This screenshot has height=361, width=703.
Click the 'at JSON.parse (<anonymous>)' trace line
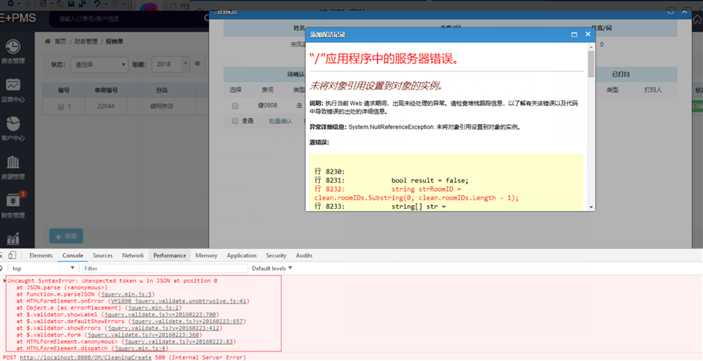coord(62,287)
